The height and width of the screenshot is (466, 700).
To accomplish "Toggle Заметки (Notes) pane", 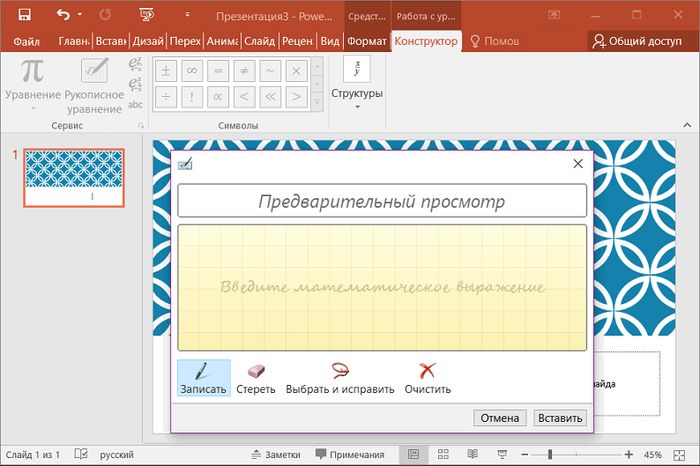I will (x=274, y=454).
